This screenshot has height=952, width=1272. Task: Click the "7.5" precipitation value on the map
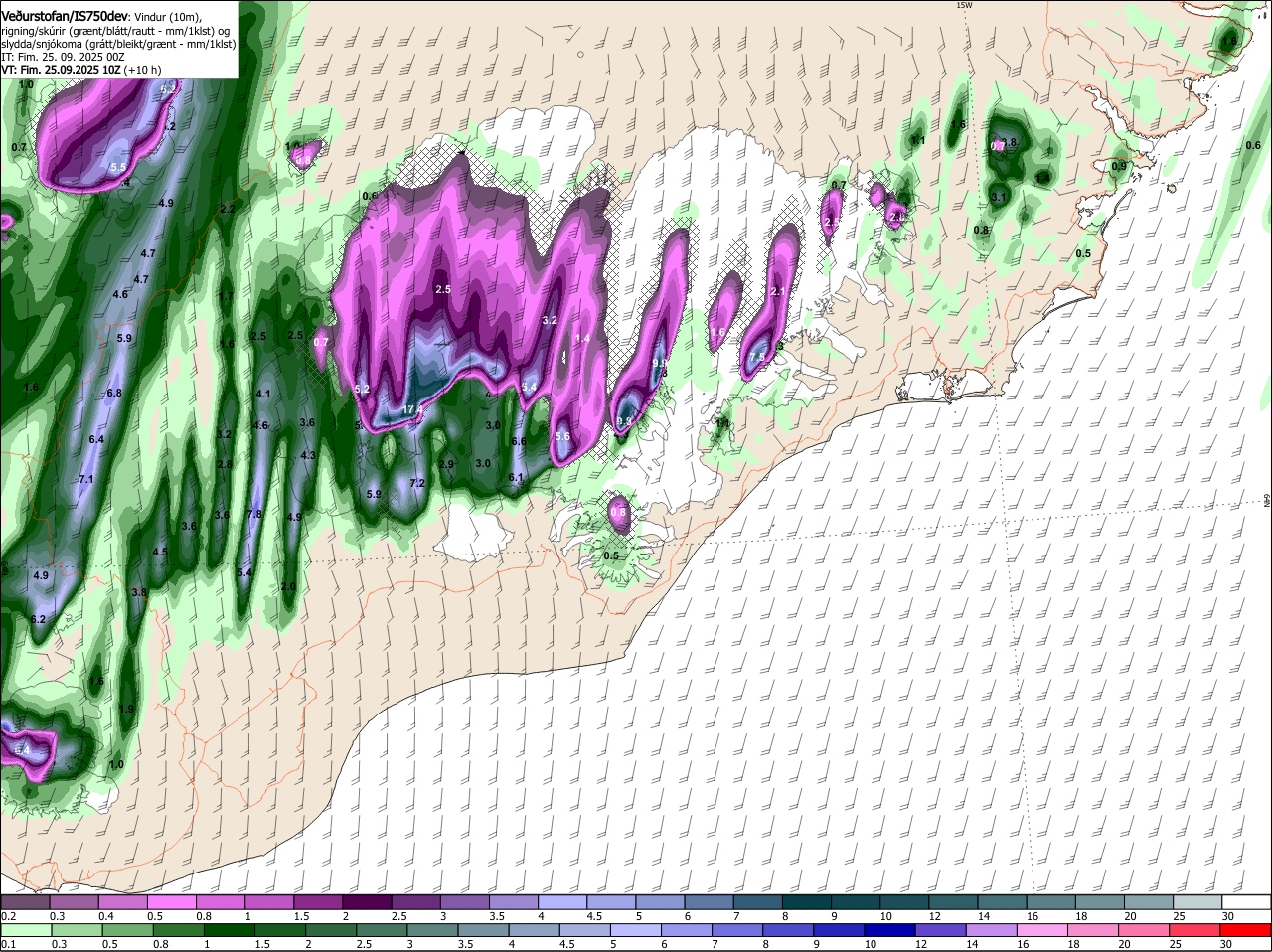click(x=757, y=358)
